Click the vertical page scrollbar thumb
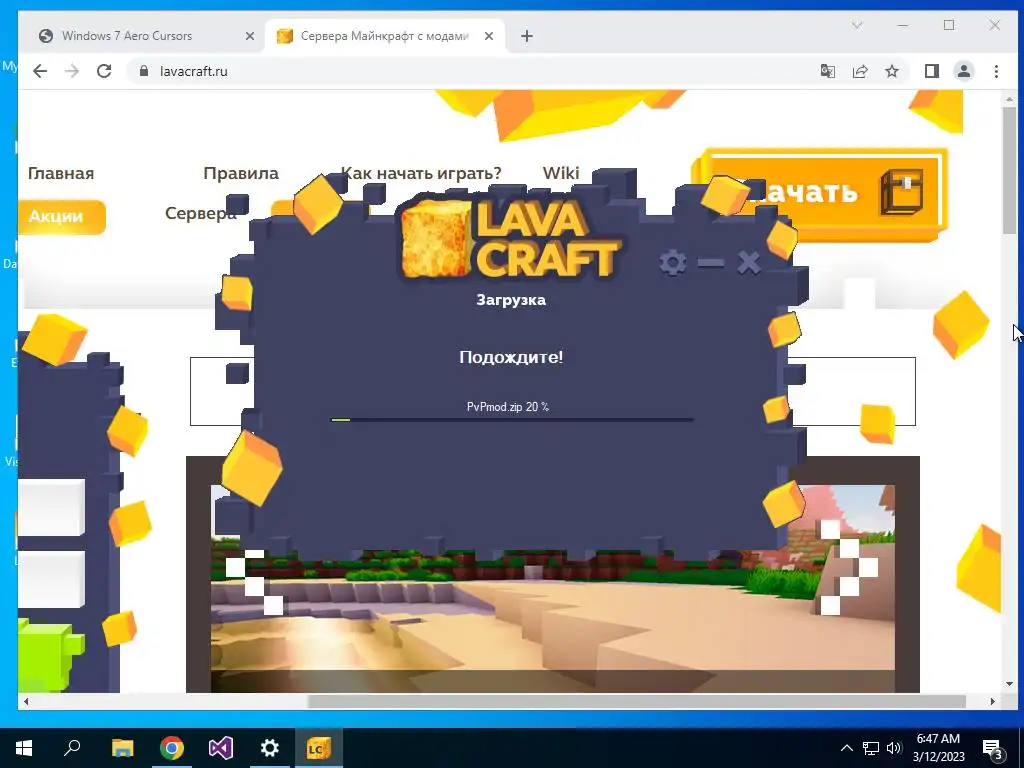 1010,169
